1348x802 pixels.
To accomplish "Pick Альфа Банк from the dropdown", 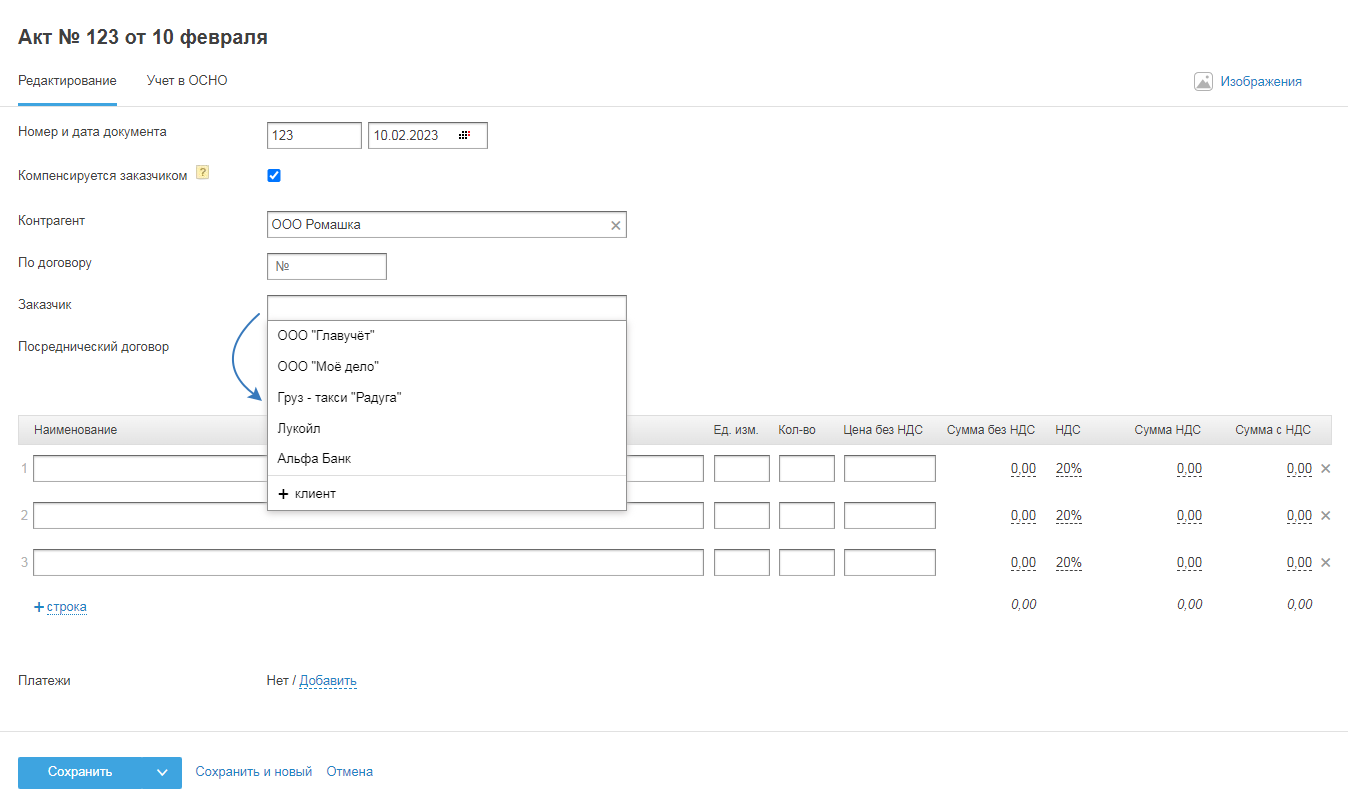I will (314, 459).
